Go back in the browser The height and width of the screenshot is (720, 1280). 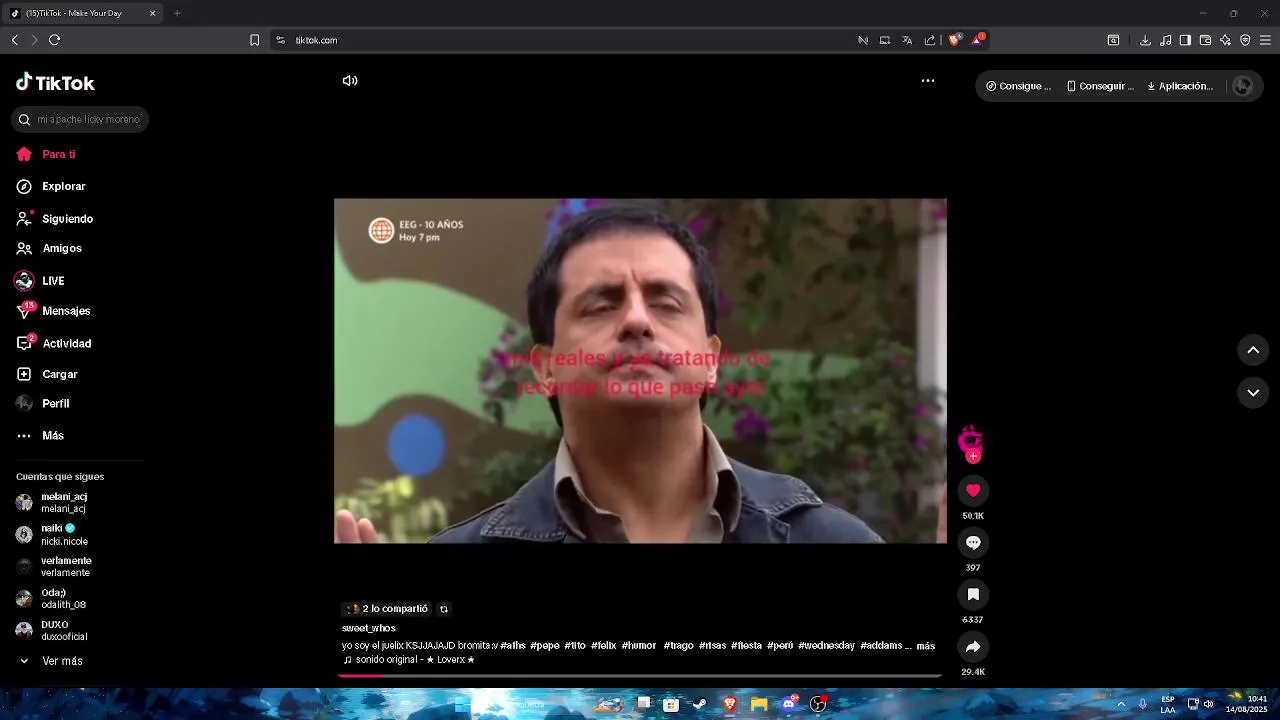tap(14, 40)
